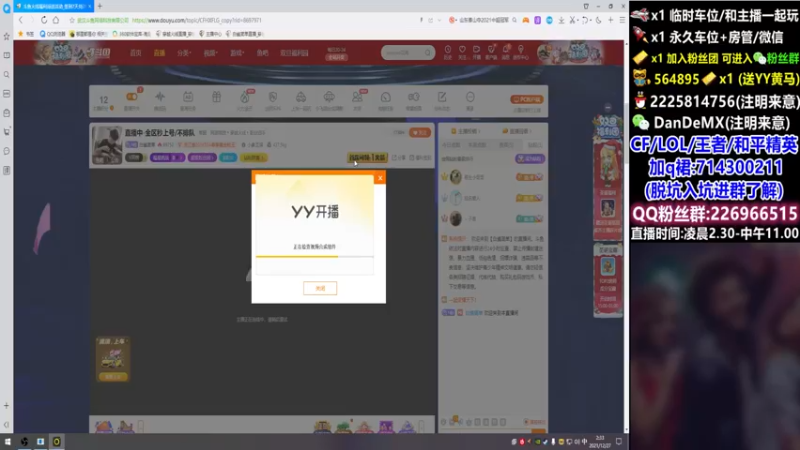Screen dimensions: 800x450
Task: Reload the page with the refresh icon
Action: 44,20
